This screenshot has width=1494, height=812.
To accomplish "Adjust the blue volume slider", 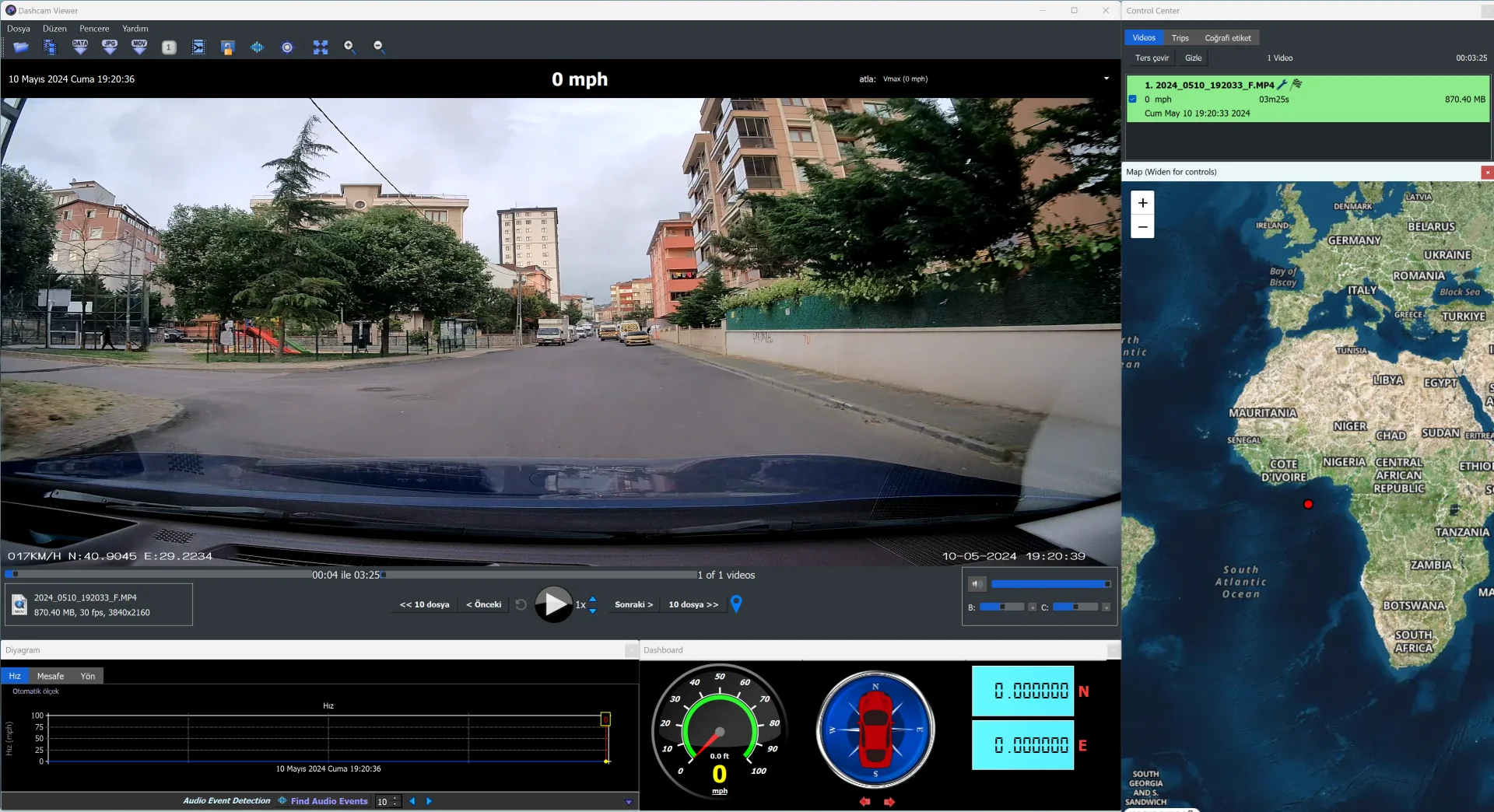I will pos(1050,583).
